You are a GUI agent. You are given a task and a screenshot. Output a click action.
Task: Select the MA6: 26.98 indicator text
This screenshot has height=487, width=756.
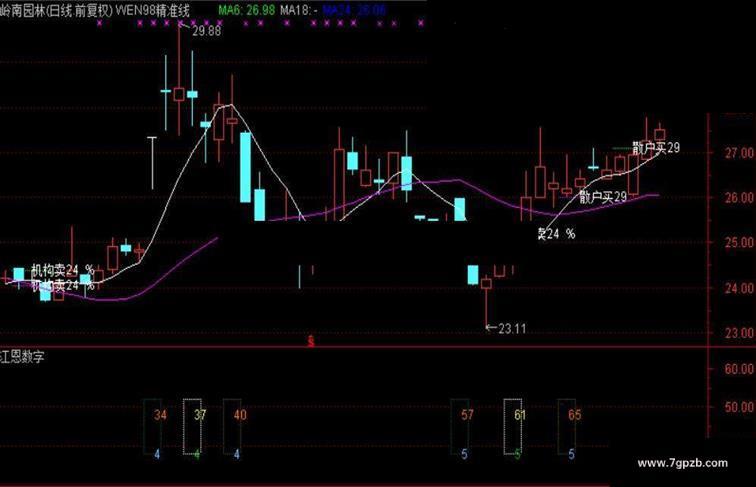point(247,10)
